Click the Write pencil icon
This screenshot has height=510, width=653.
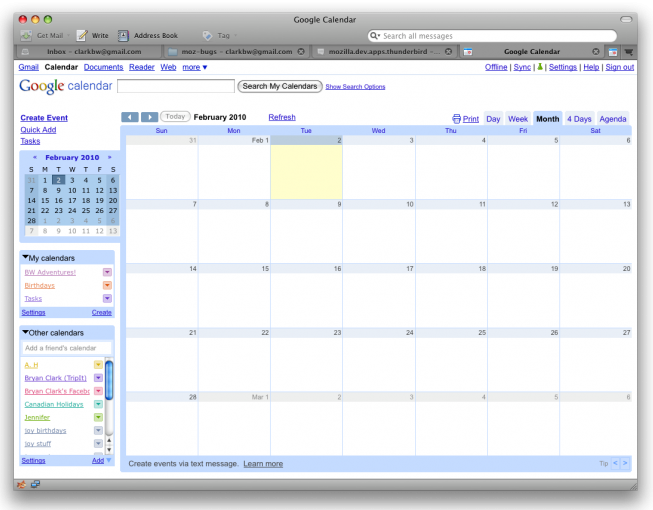[x=82, y=36]
